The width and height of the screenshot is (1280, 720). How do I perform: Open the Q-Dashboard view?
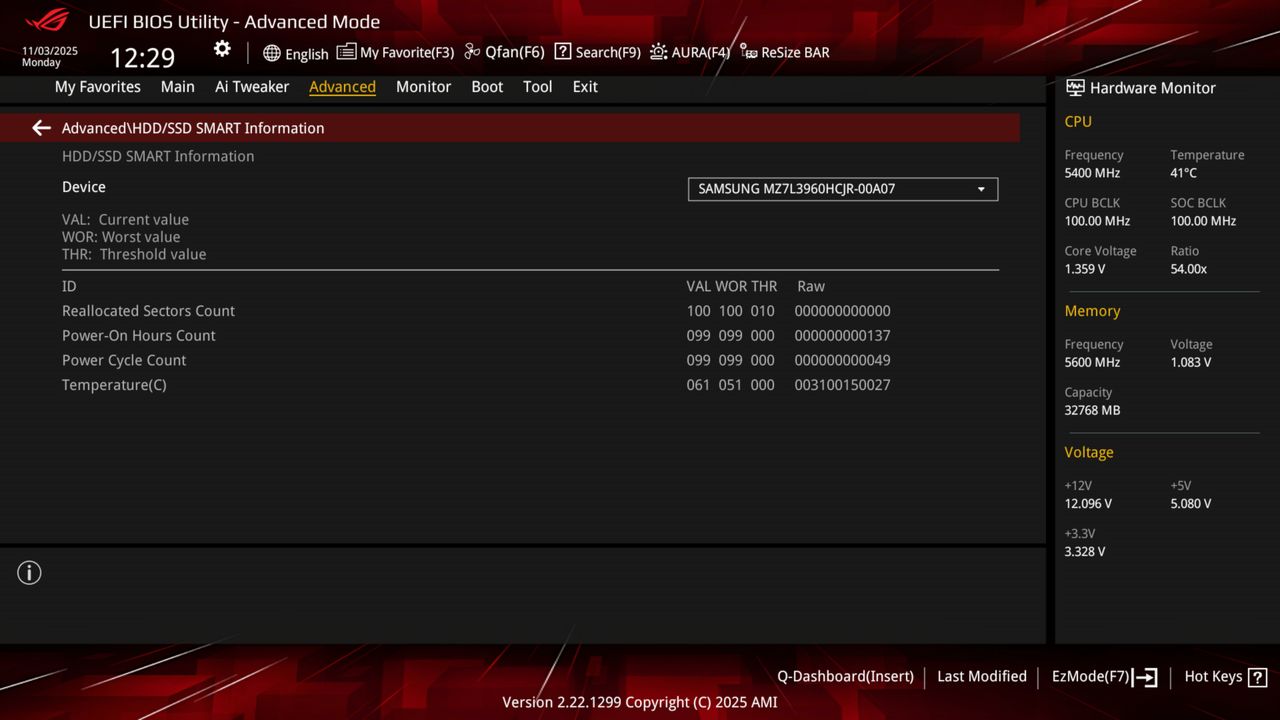(845, 676)
